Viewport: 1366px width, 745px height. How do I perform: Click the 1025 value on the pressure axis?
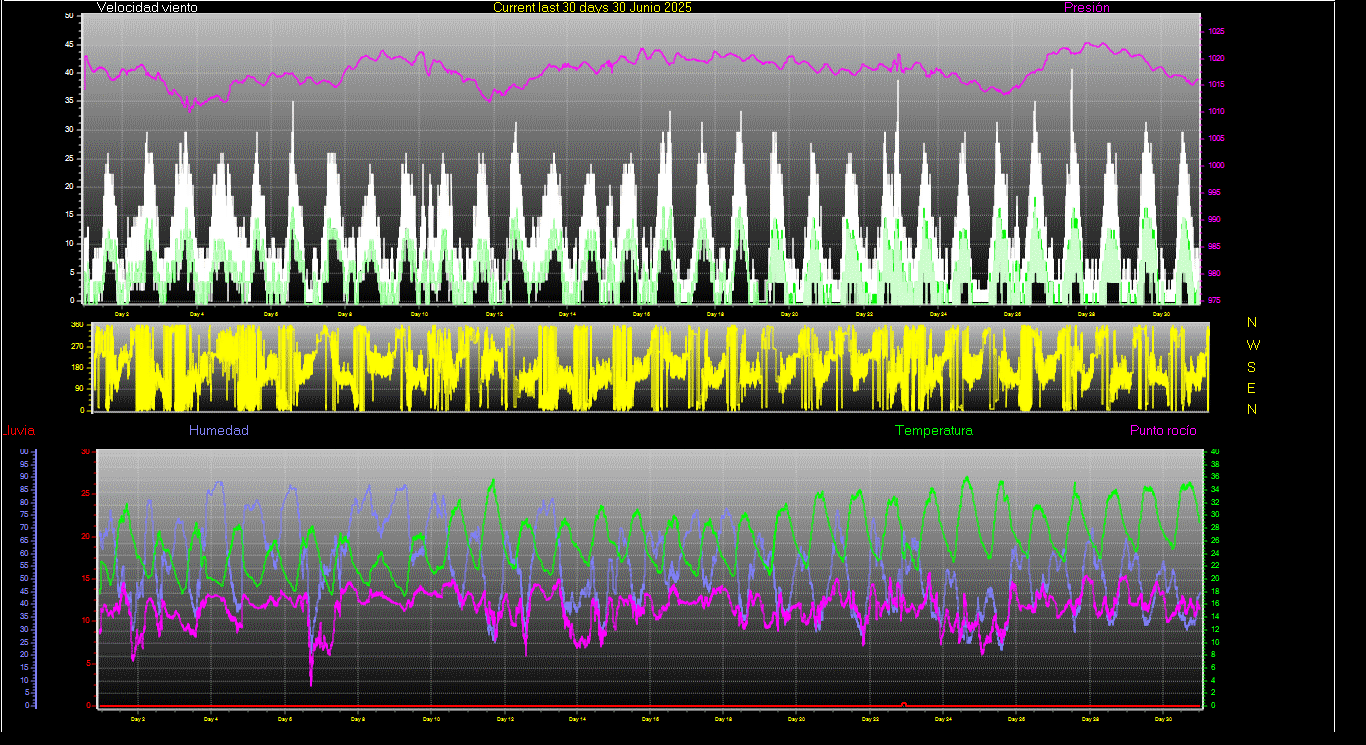1216,32
